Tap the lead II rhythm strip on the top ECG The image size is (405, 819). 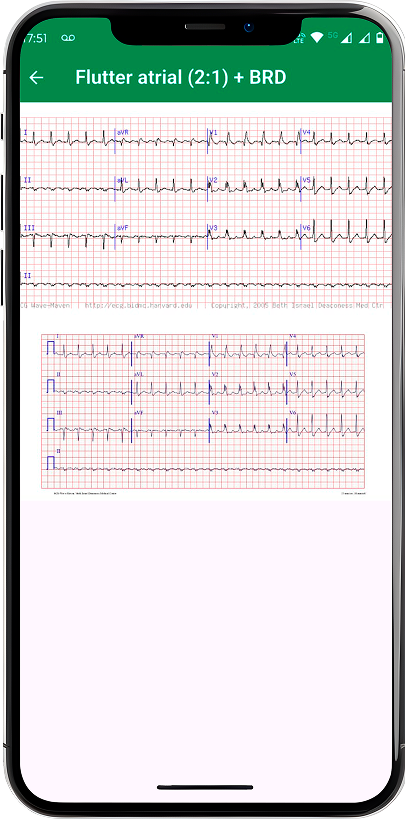(206, 285)
